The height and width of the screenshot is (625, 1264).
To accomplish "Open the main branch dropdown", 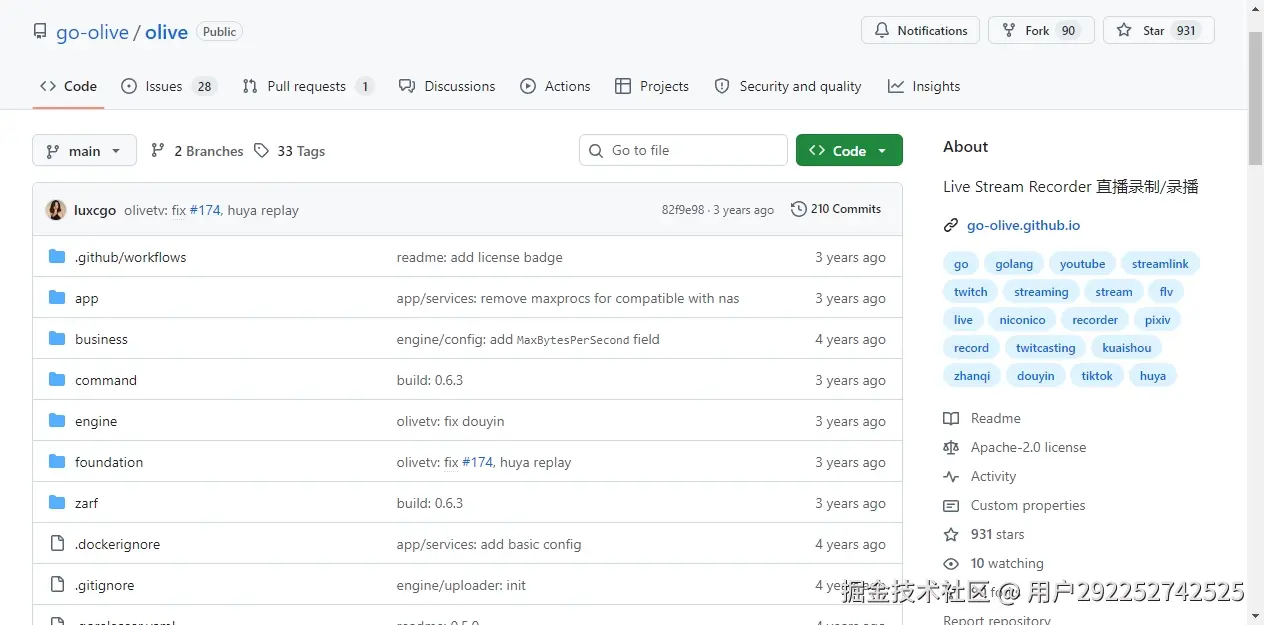I will (x=84, y=151).
